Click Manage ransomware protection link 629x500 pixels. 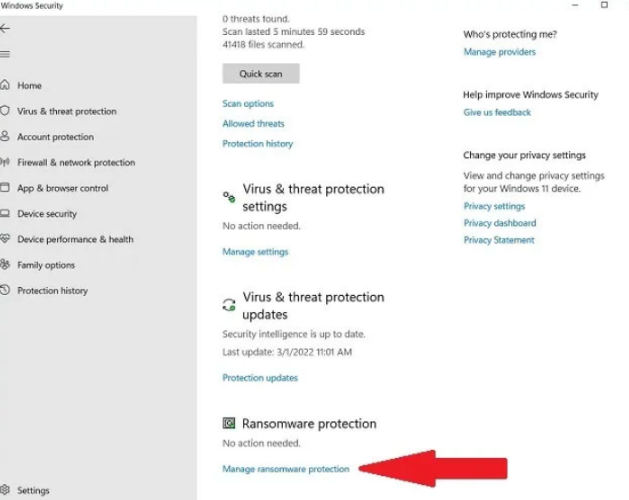[x=286, y=469]
